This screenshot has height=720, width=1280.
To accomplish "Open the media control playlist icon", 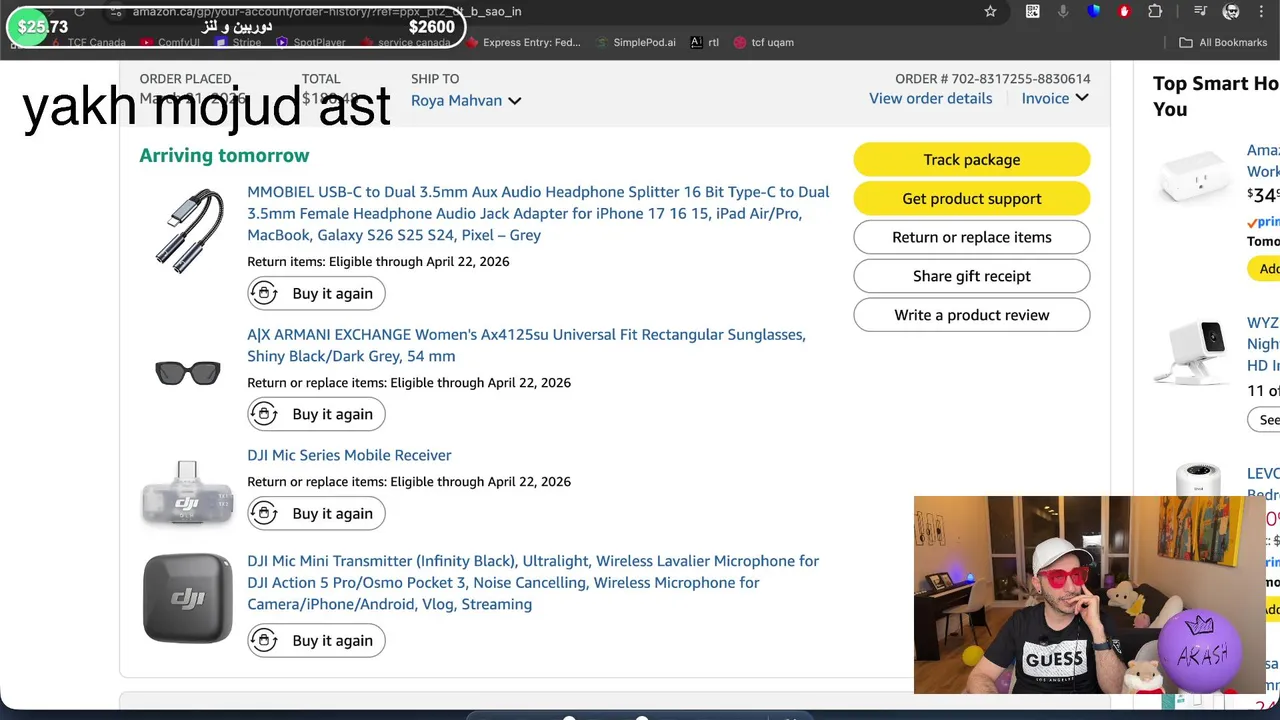I will (x=1201, y=11).
